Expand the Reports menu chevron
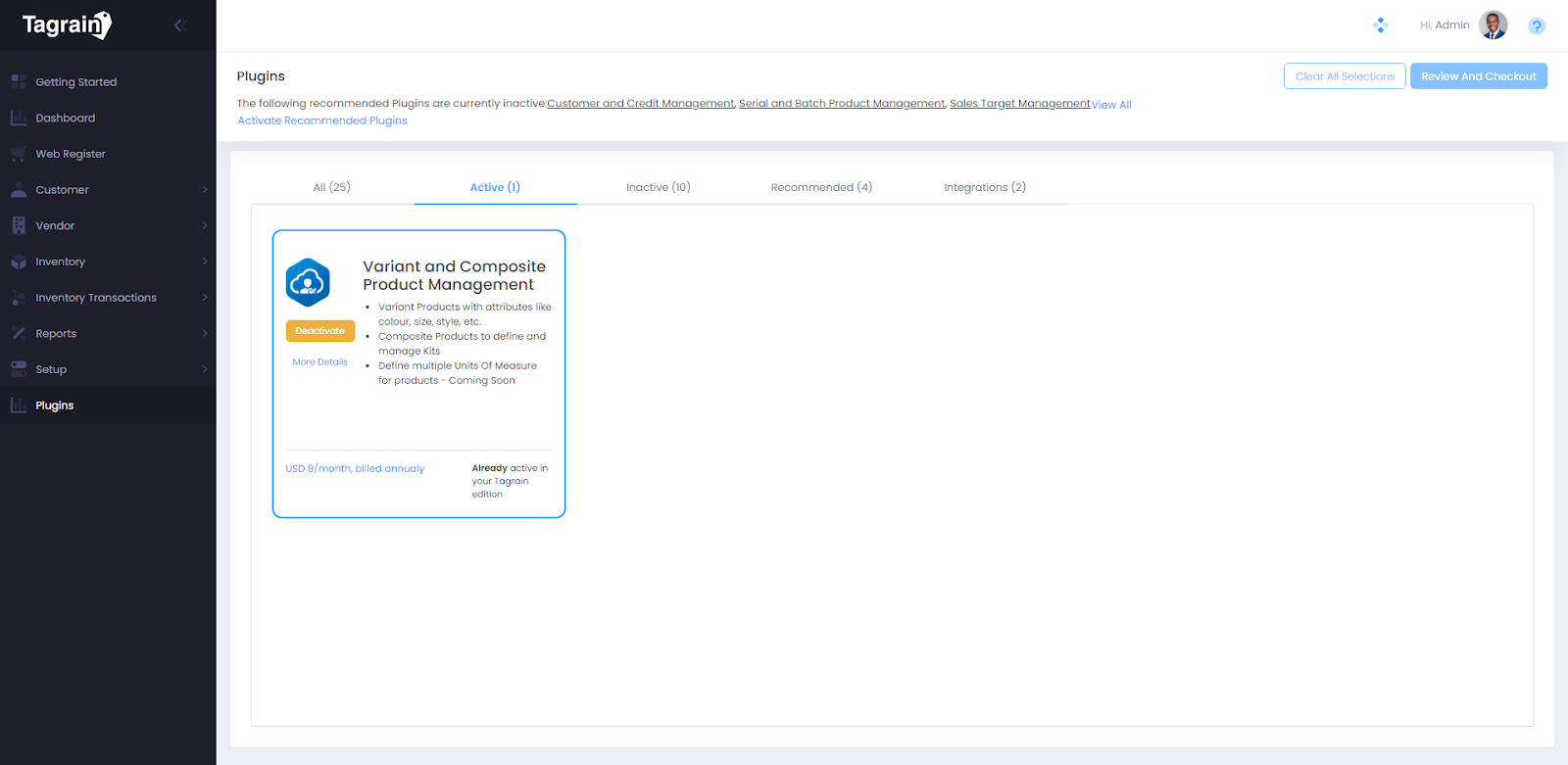Image resolution: width=1568 pixels, height=765 pixels. click(x=205, y=333)
